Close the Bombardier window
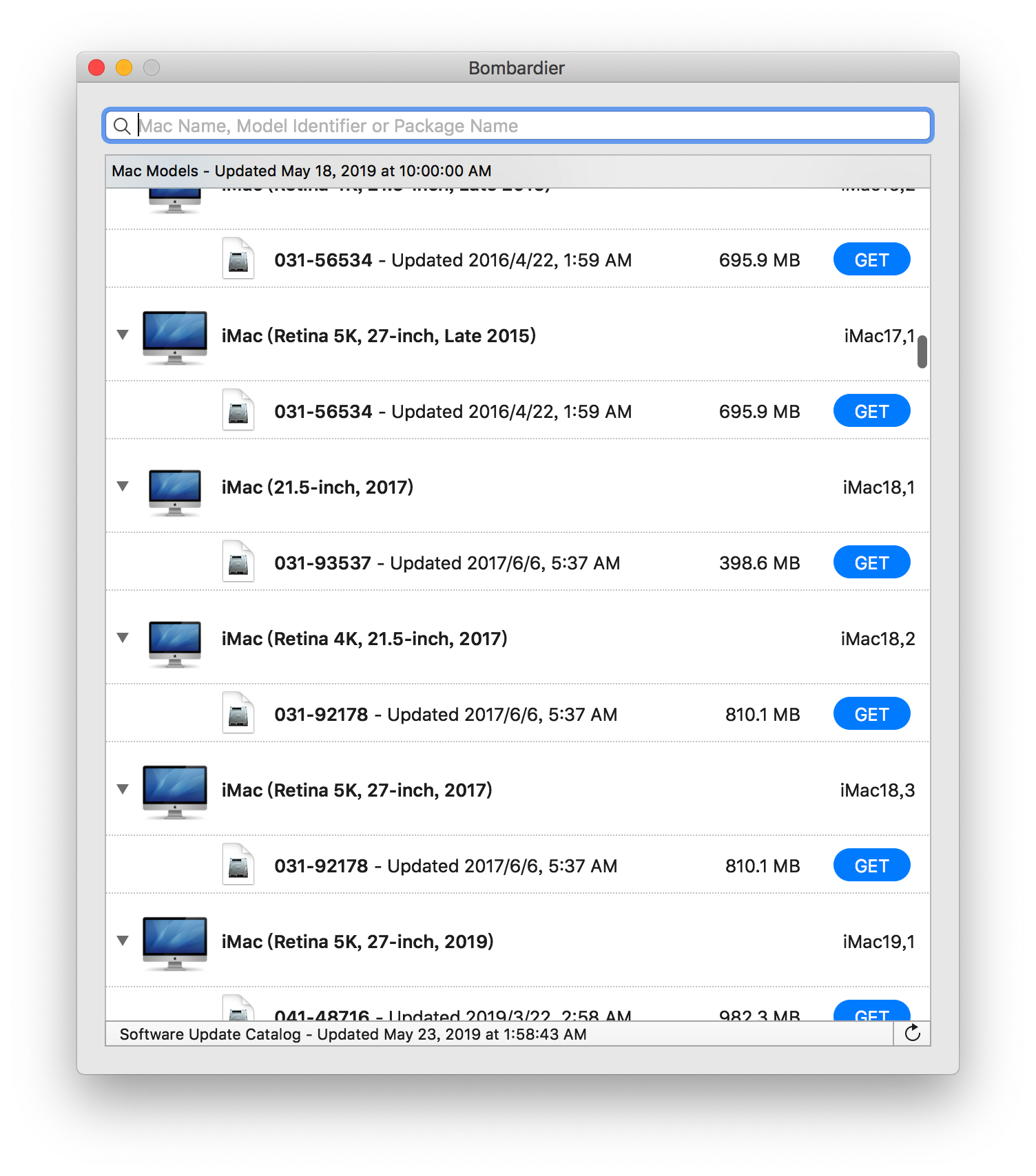This screenshot has height=1176, width=1036. 96,67
